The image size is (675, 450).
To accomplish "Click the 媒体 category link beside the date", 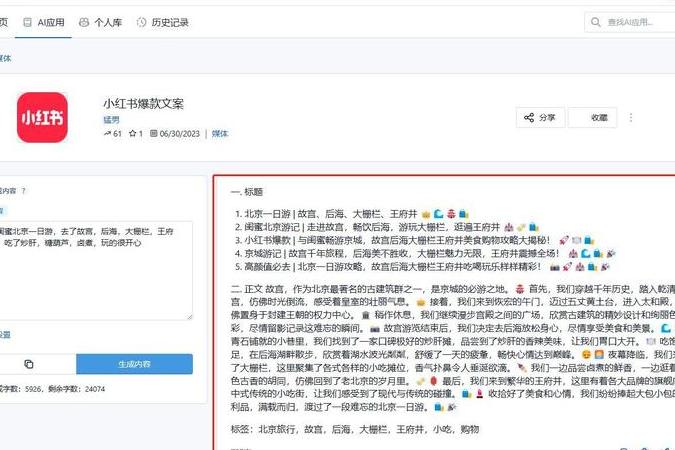I will pyautogui.click(x=220, y=133).
